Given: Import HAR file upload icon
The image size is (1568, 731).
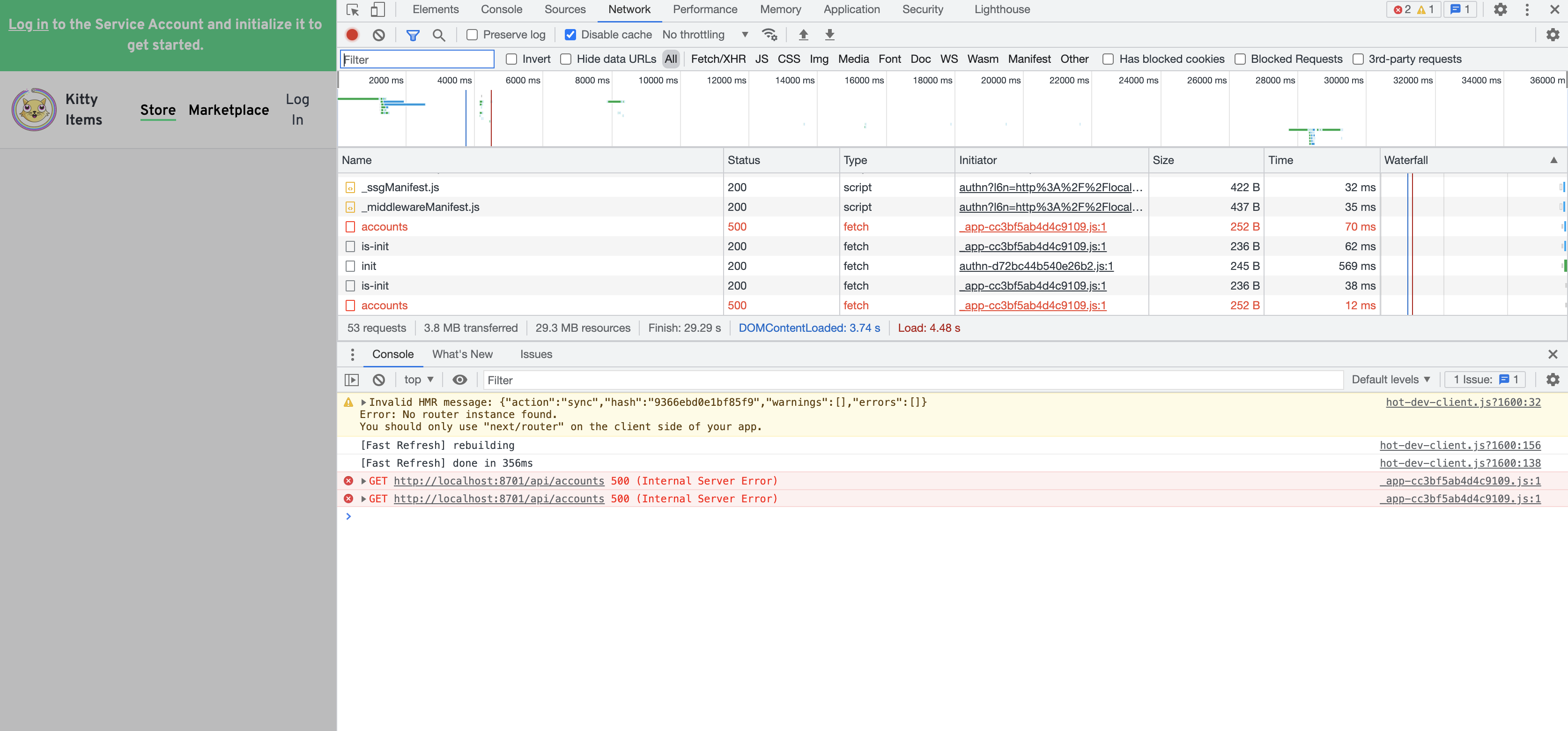Looking at the screenshot, I should pos(804,35).
